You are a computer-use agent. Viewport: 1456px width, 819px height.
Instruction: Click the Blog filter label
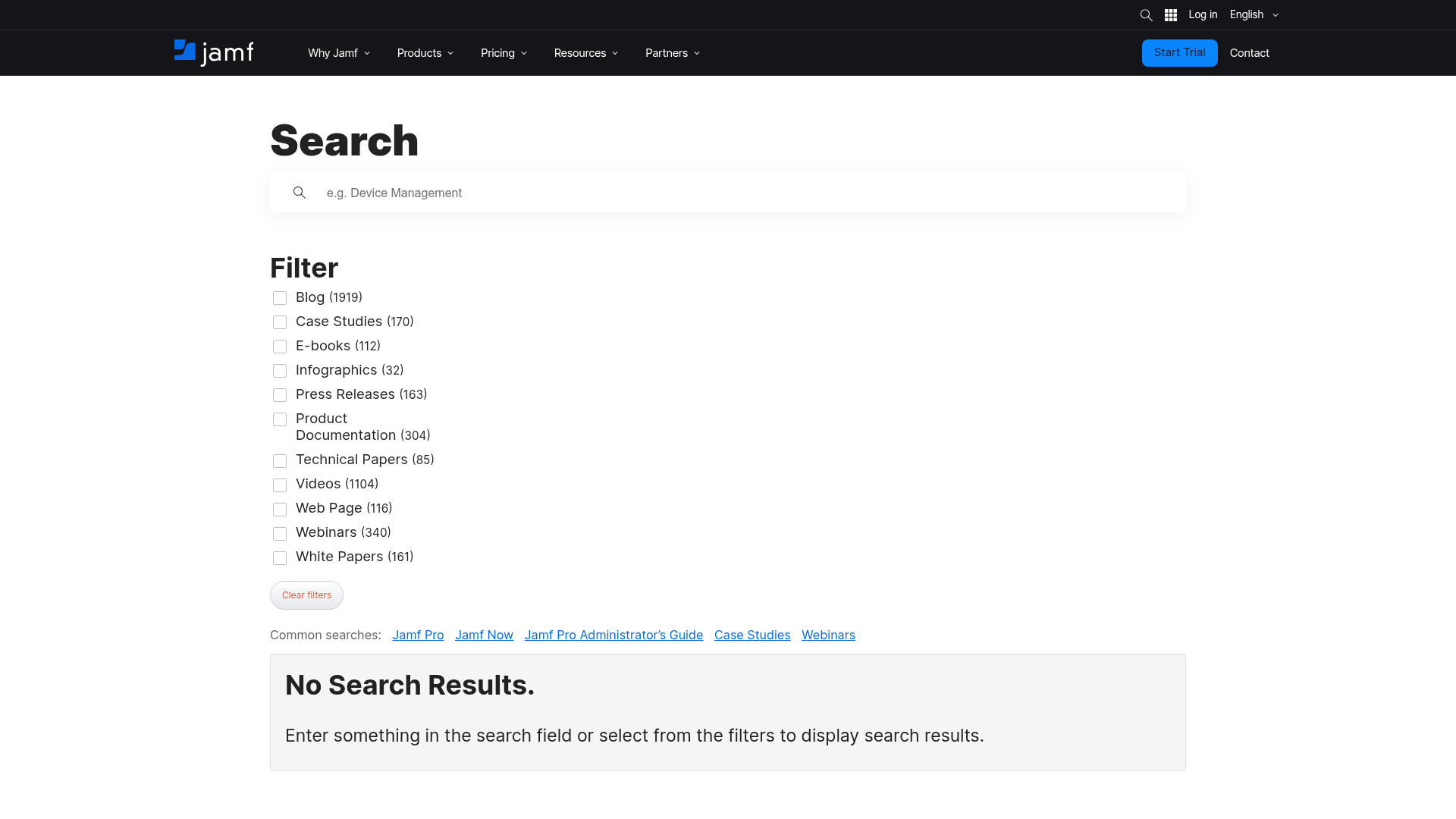(x=329, y=297)
